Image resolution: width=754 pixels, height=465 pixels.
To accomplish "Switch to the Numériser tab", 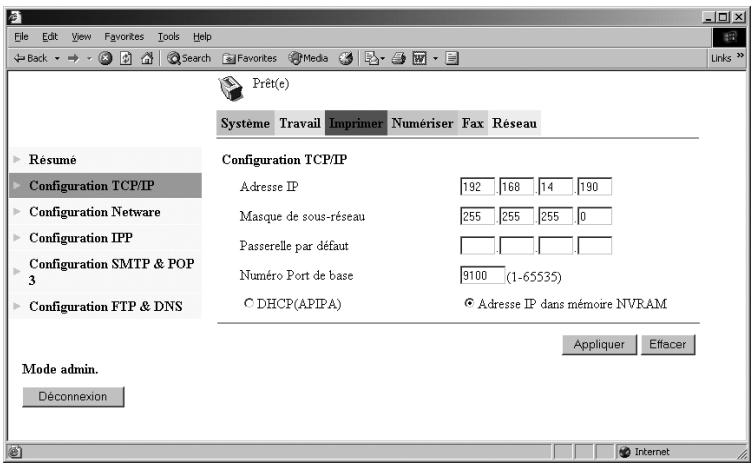I will point(422,123).
